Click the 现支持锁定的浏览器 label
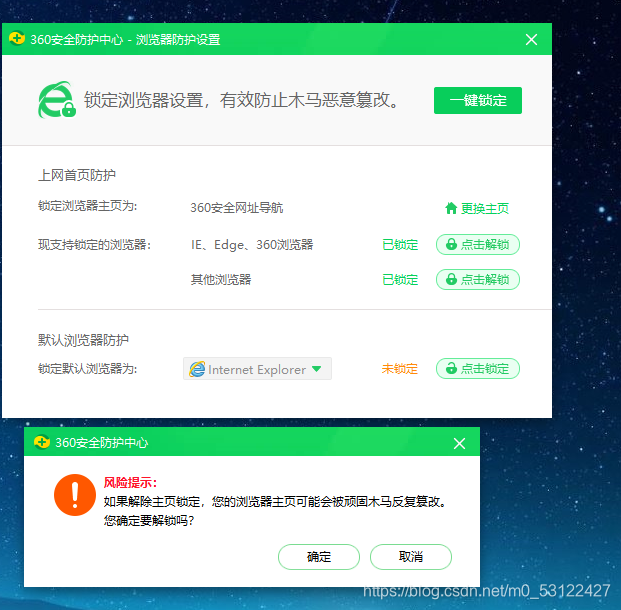The height and width of the screenshot is (610, 621). pyautogui.click(x=95, y=245)
